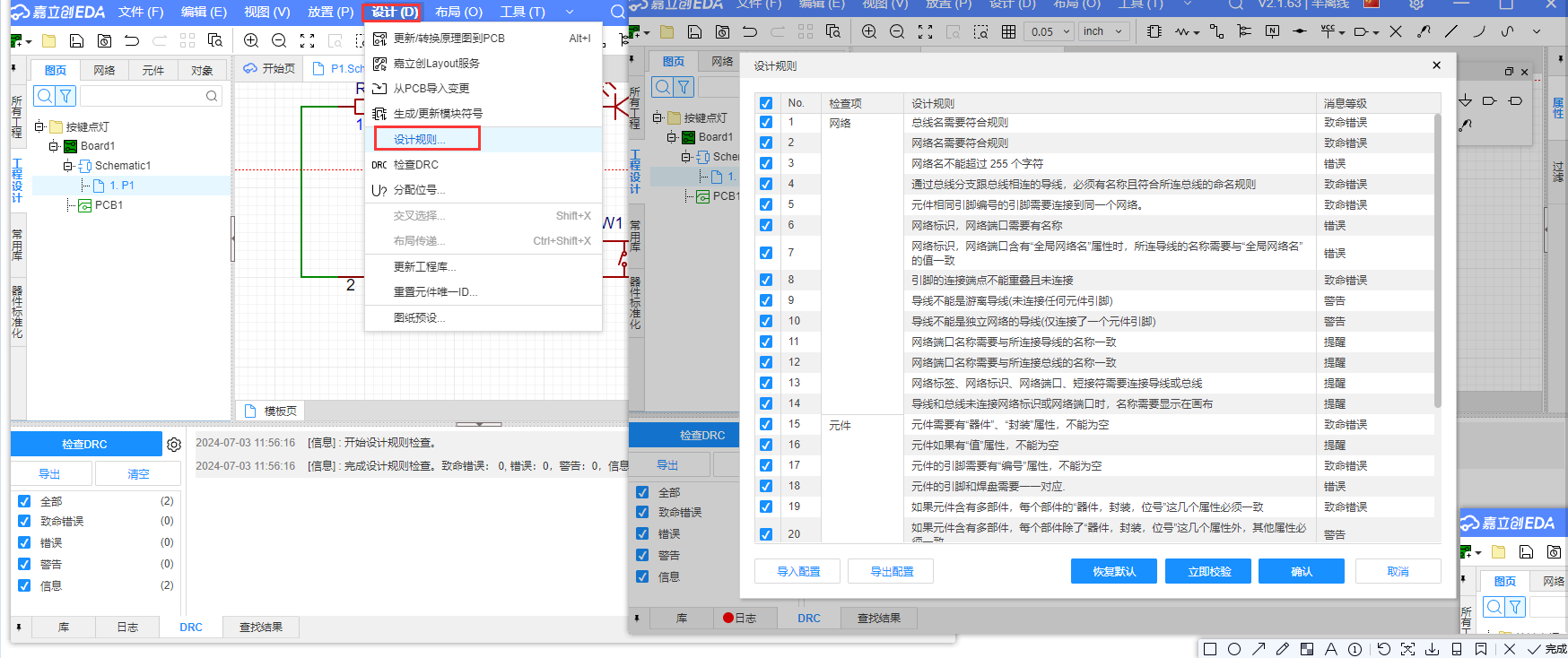Select the net label tool in right toolbar
Image resolution: width=1568 pixels, height=658 pixels.
coord(1272,31)
